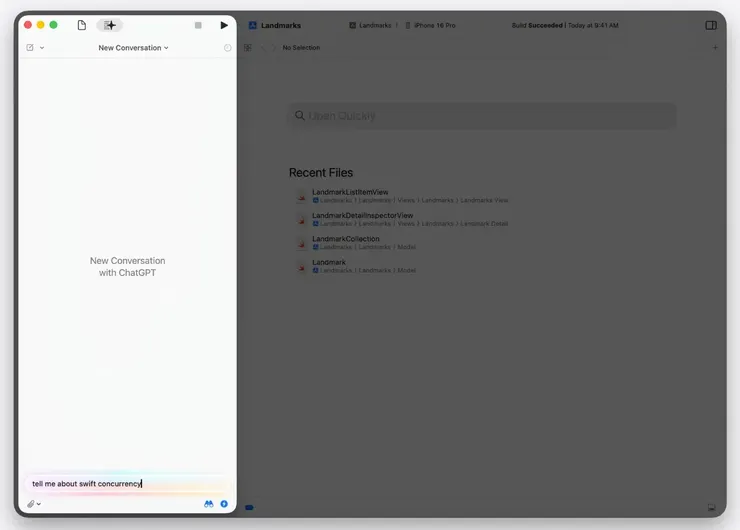This screenshot has width=740, height=530.
Task: Click the Run (play) button
Action: click(x=224, y=25)
